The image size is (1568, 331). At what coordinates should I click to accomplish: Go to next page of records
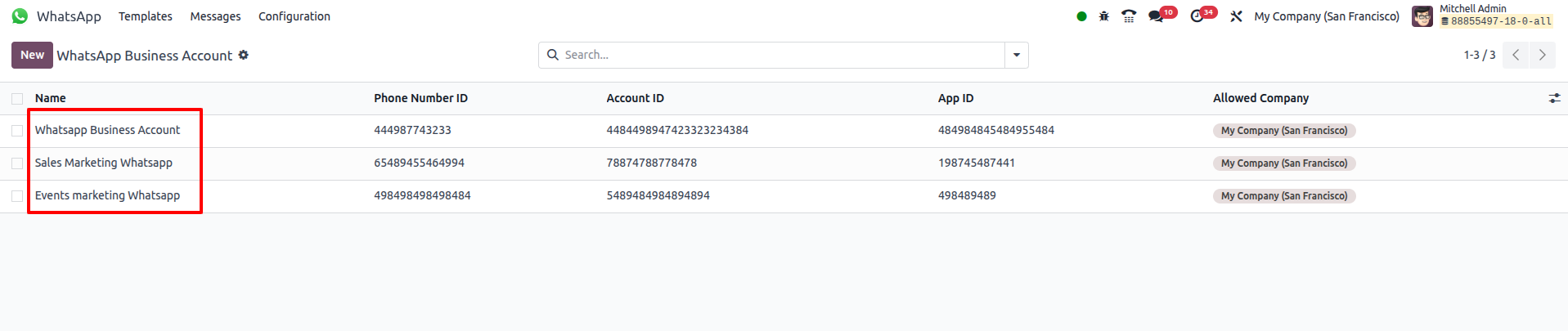click(x=1542, y=55)
